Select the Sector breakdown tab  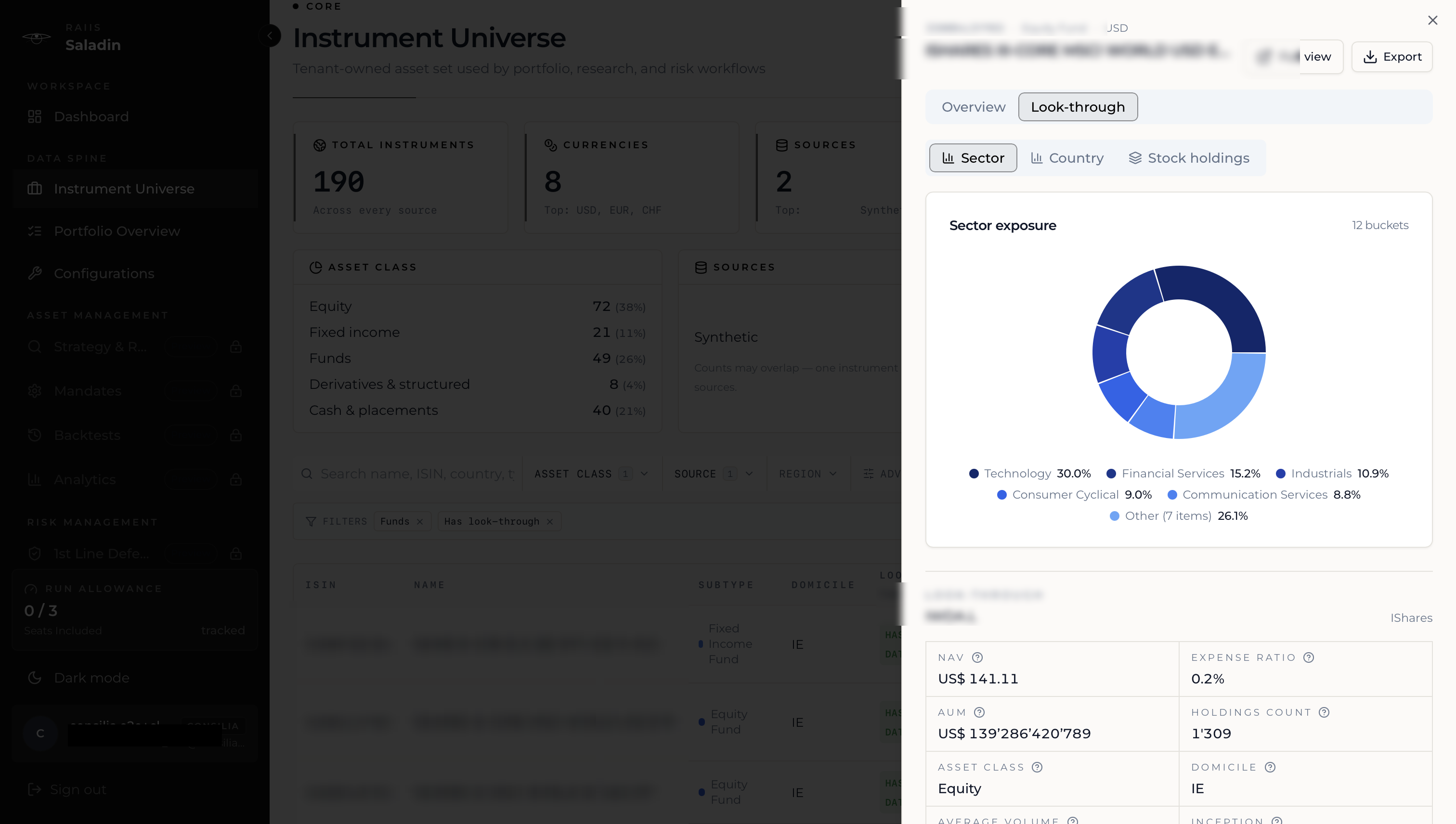[x=973, y=158]
